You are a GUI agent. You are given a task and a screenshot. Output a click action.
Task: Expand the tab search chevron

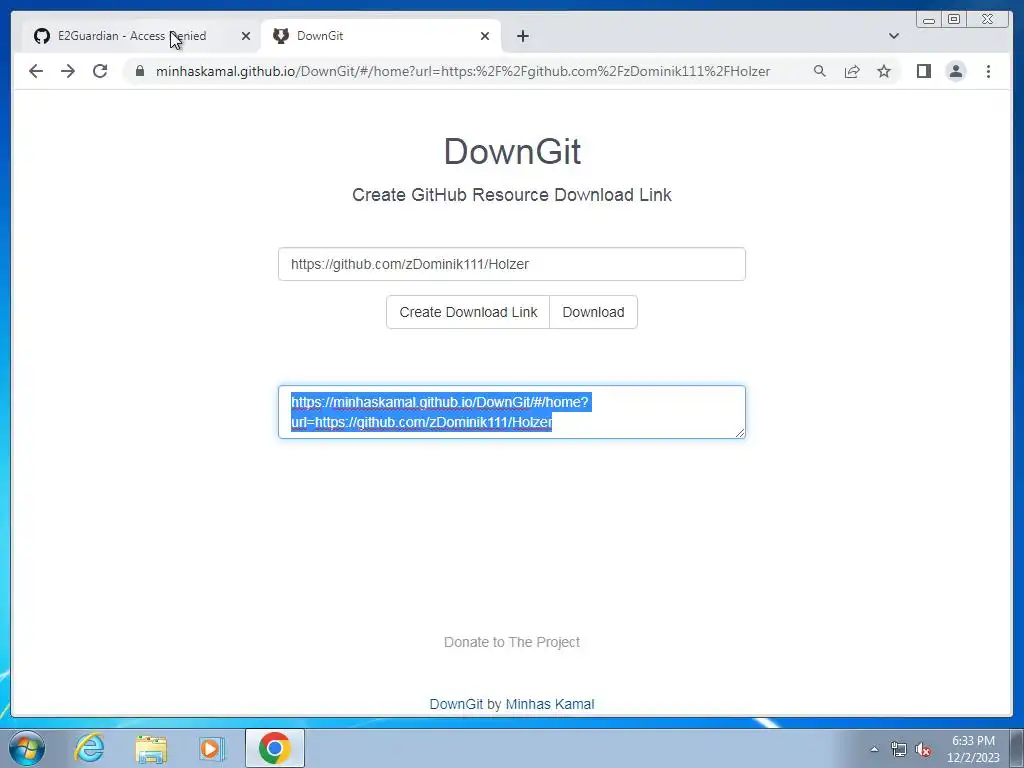pos(894,36)
